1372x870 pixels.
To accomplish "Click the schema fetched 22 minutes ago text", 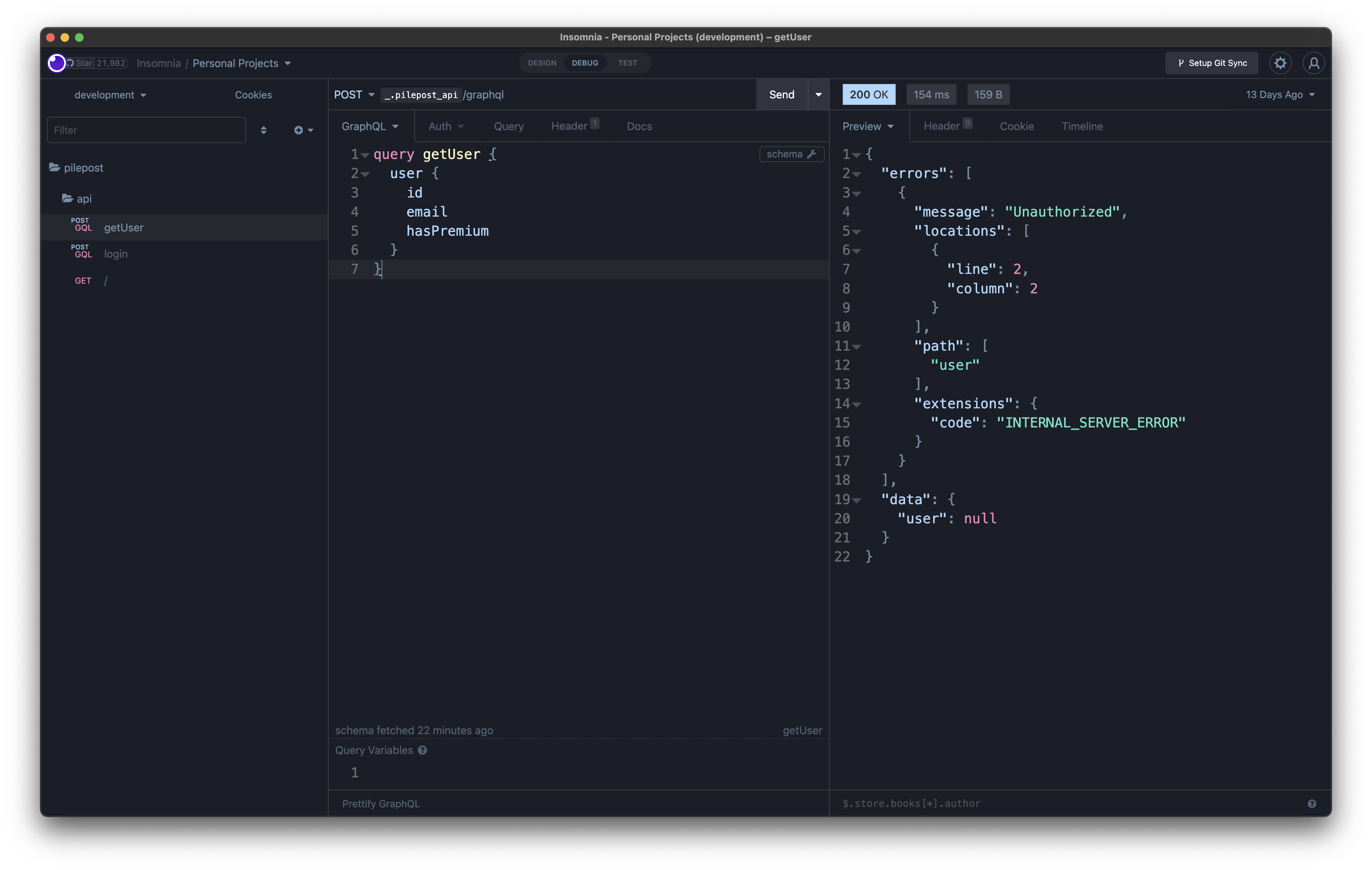I will pyautogui.click(x=414, y=730).
